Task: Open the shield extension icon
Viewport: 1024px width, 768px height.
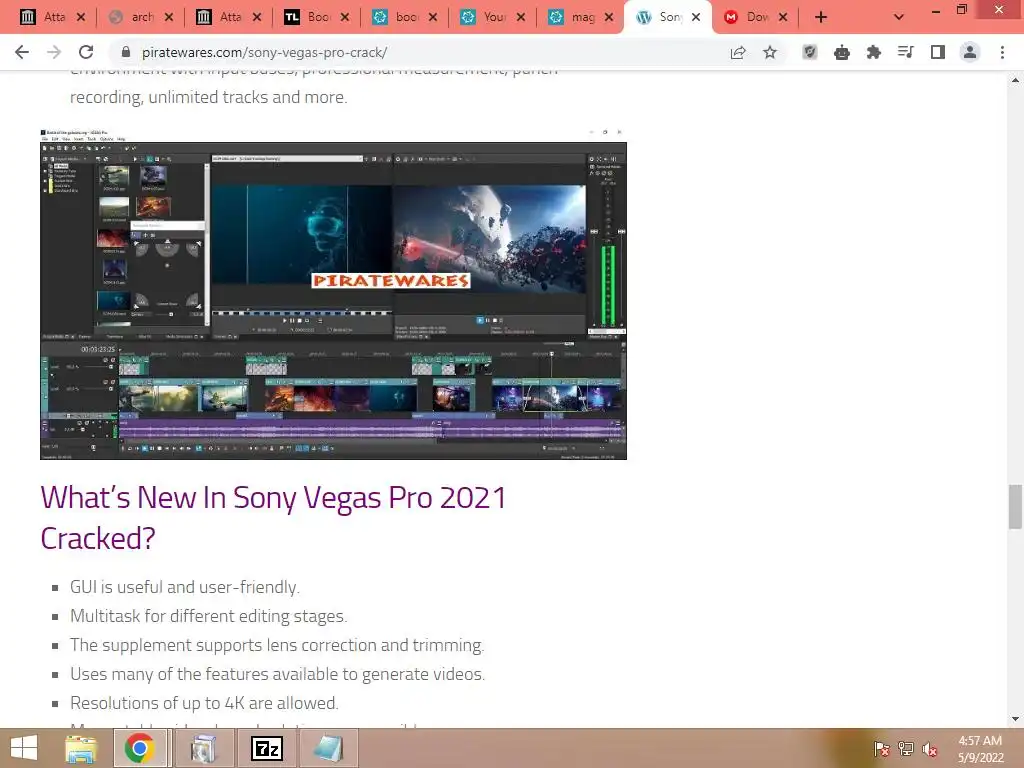Action: pos(810,52)
